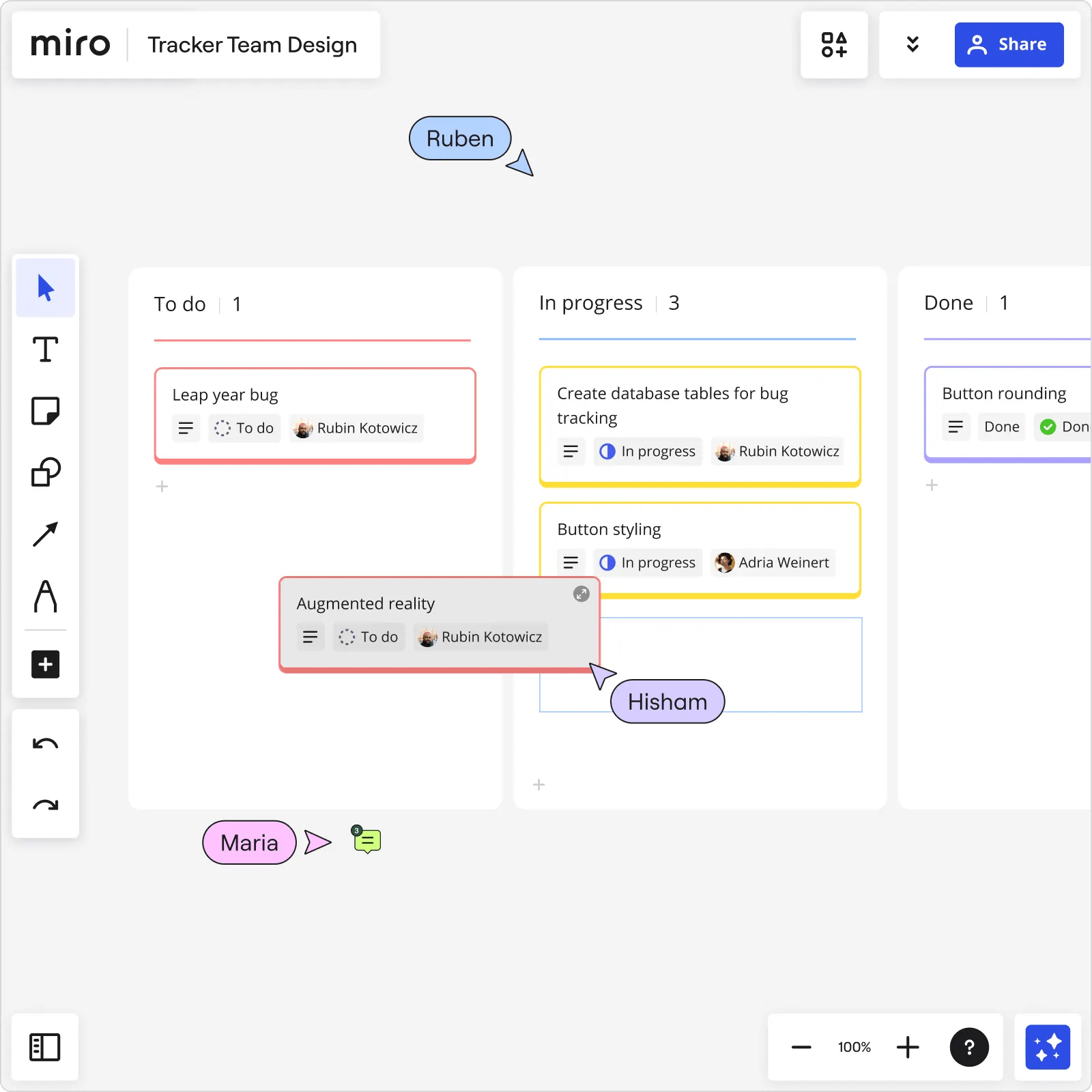The height and width of the screenshot is (1092, 1092).
Task: Select the connection line tool
Action: click(x=45, y=533)
